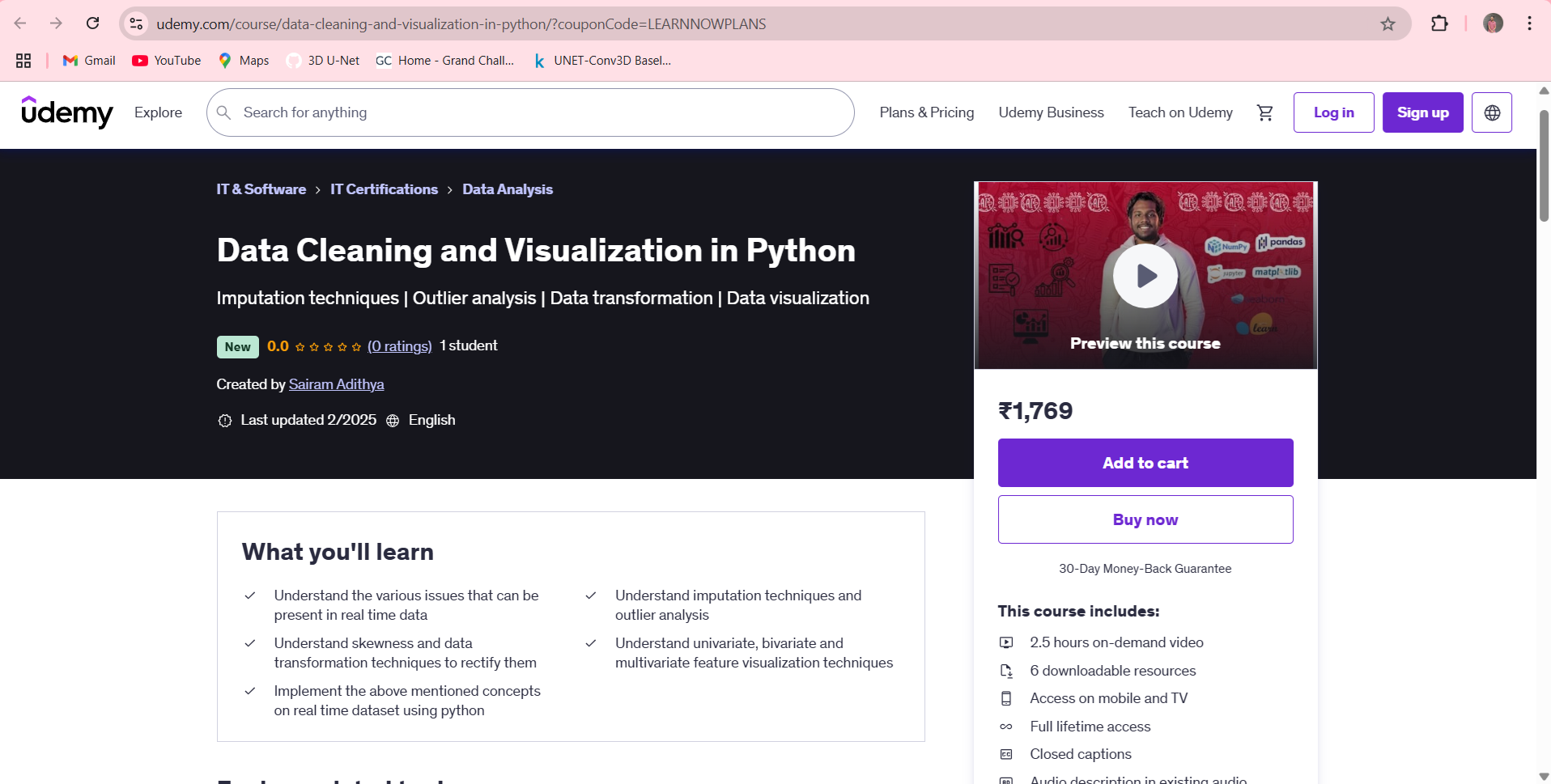Click the Search for anything field
Screen dimensions: 1551x784
click(x=530, y=112)
